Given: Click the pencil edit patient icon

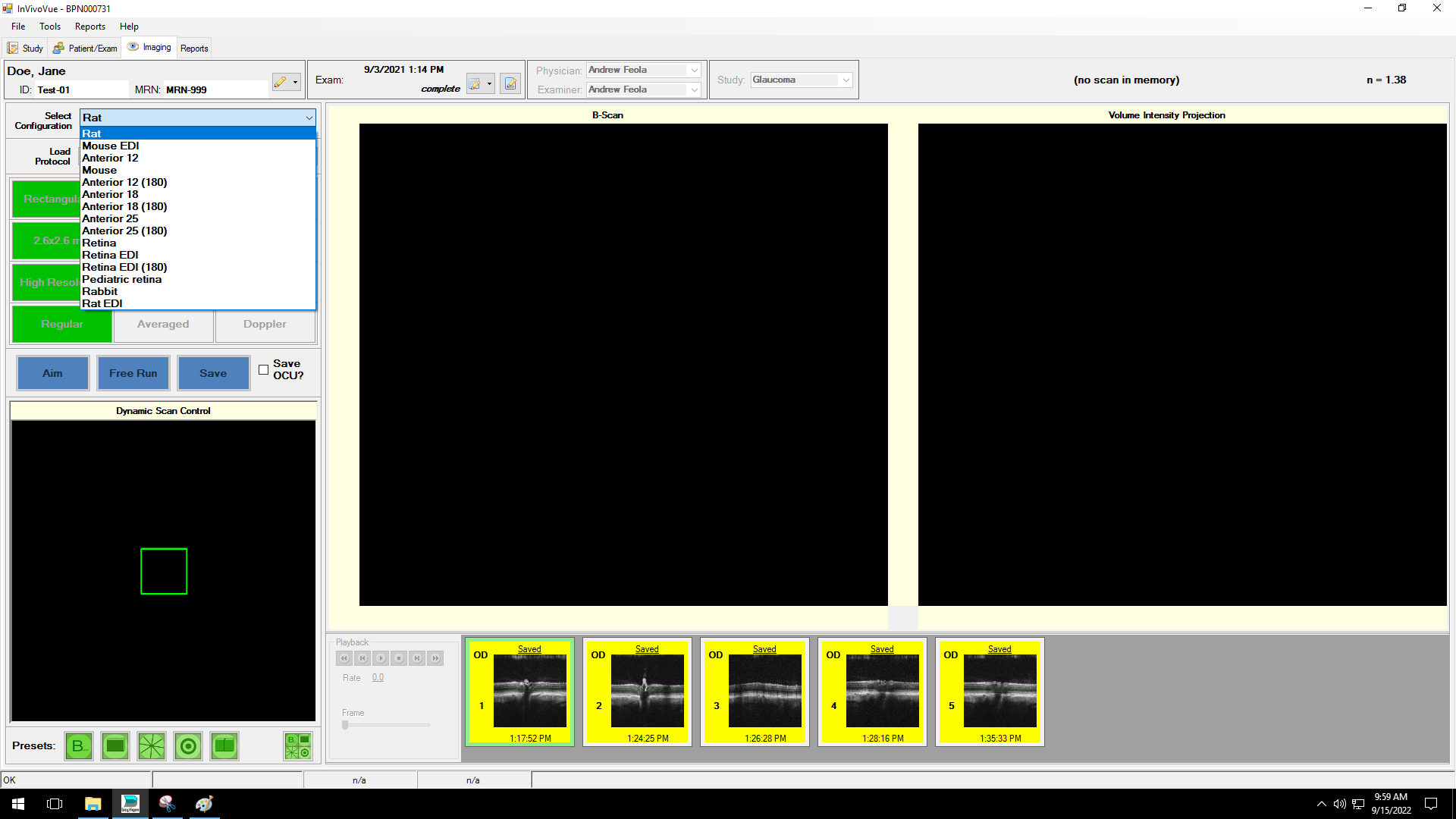Looking at the screenshot, I should coord(281,82).
